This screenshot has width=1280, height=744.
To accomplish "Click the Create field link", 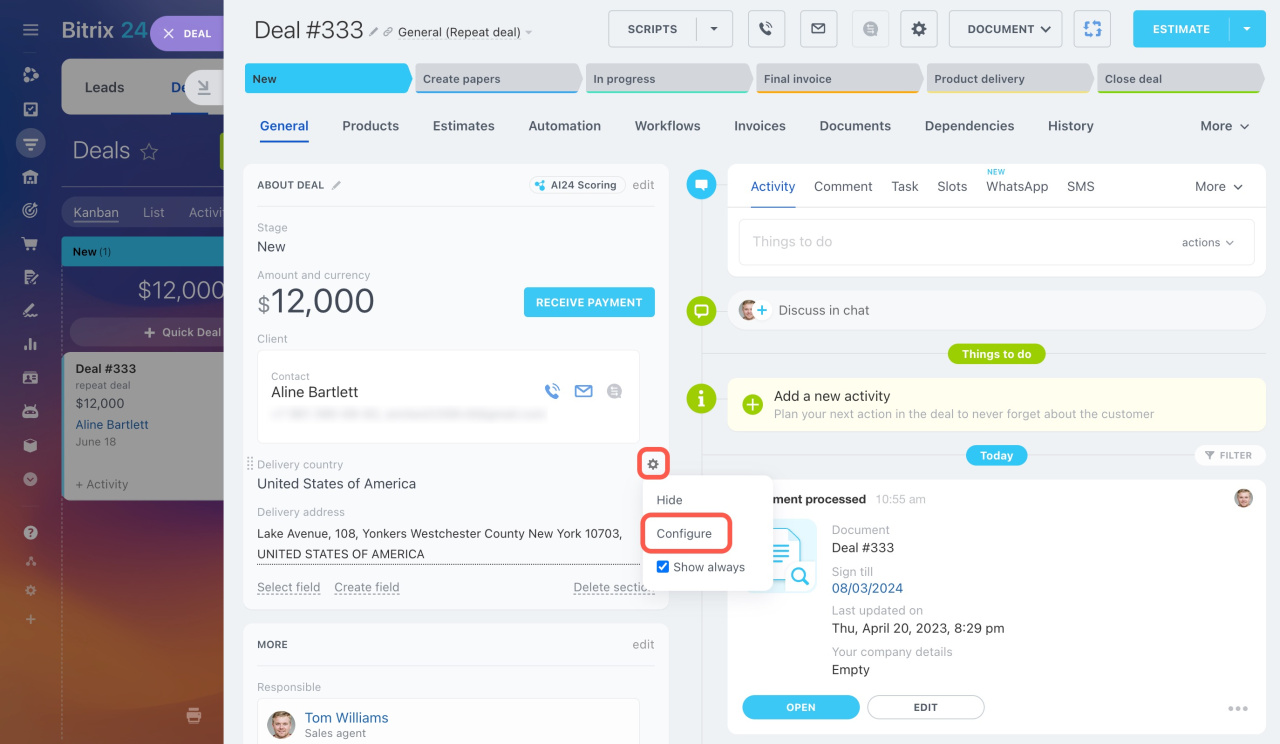I will tap(366, 587).
